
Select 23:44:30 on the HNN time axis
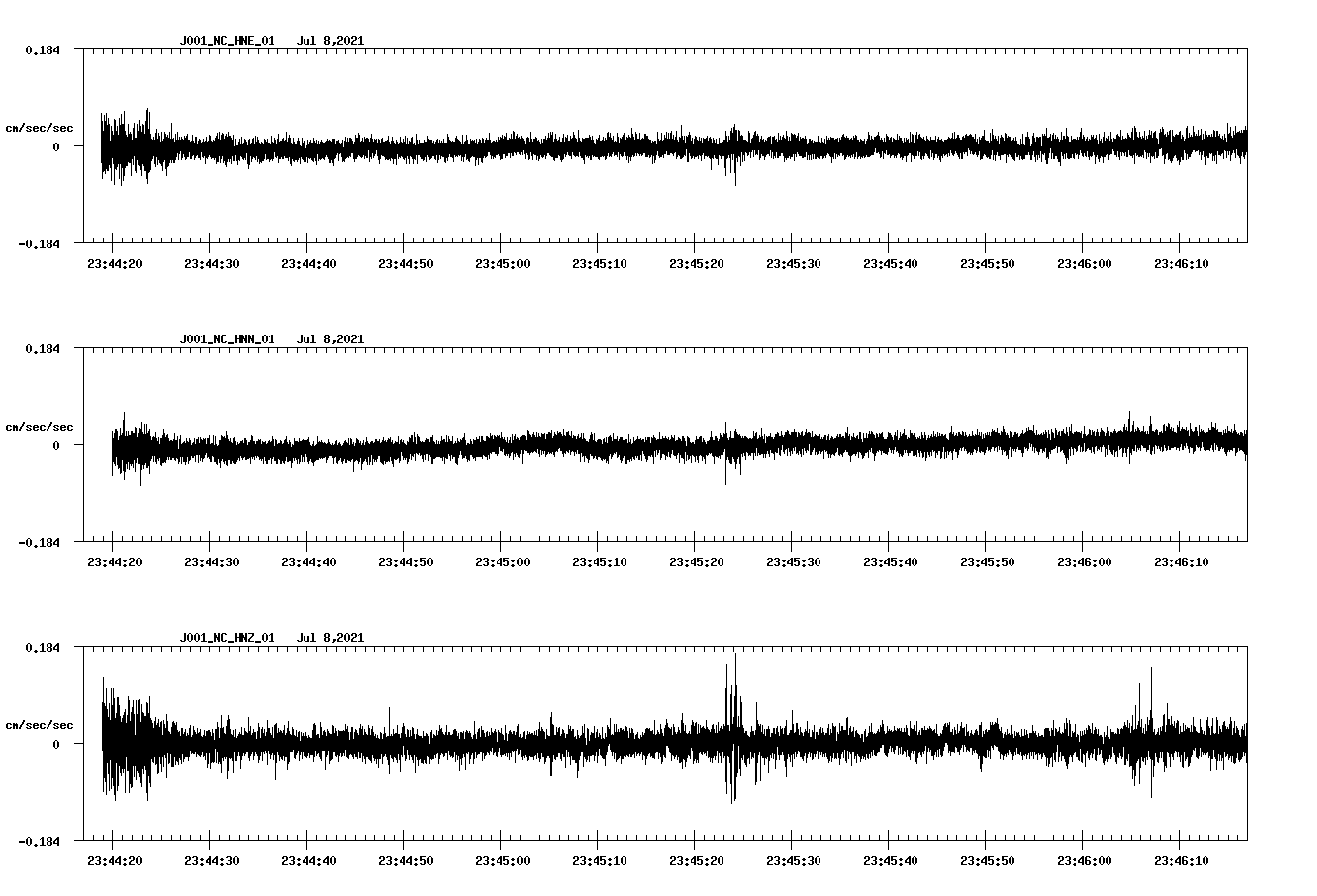211,561
